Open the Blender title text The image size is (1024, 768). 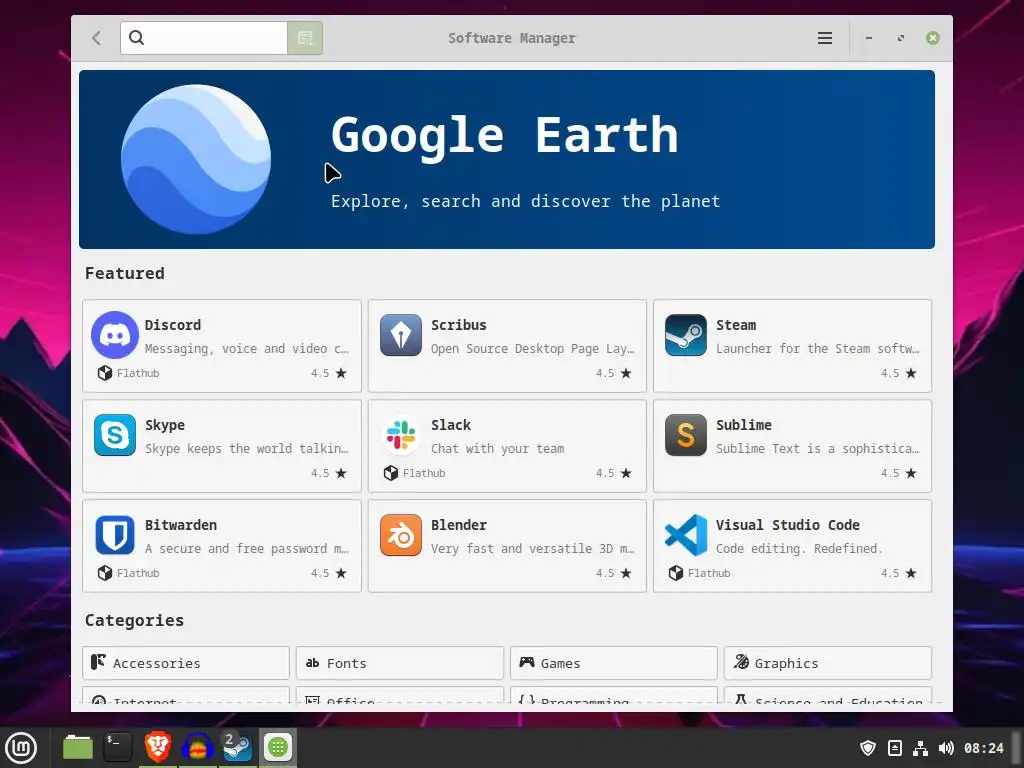[458, 525]
